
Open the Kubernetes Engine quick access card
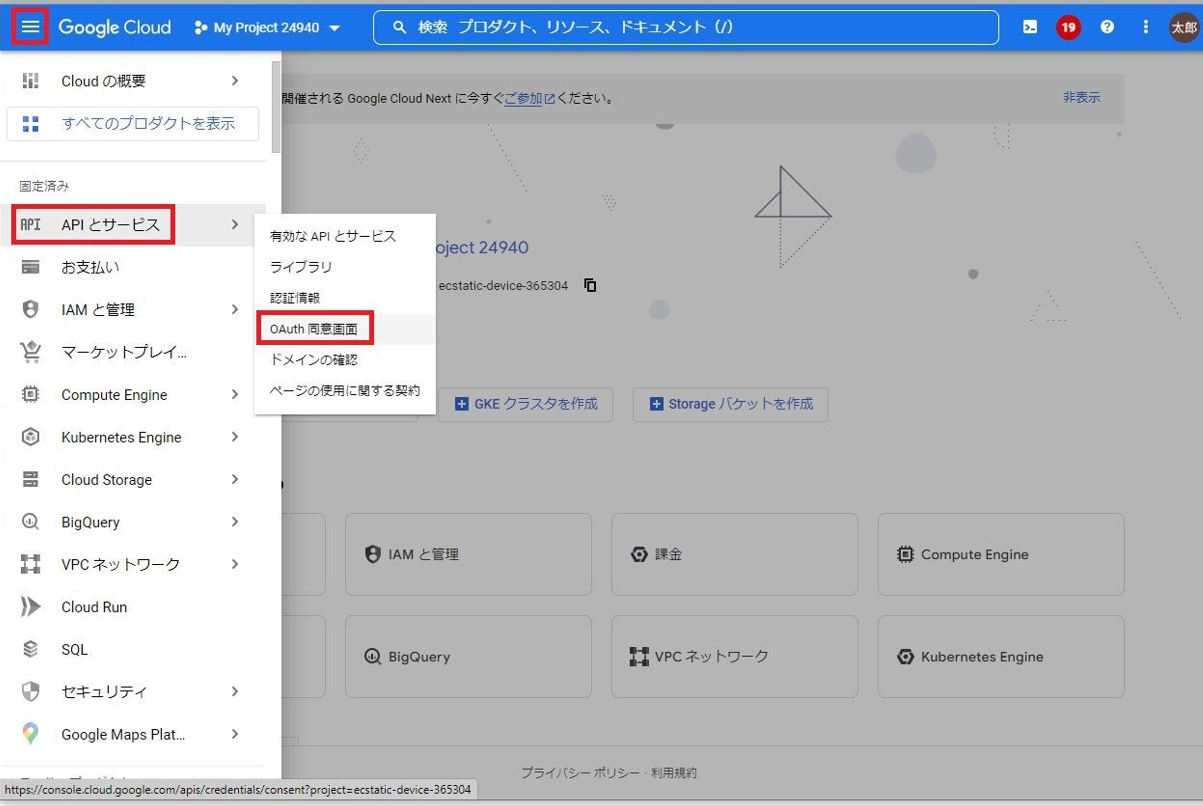pos(1001,657)
